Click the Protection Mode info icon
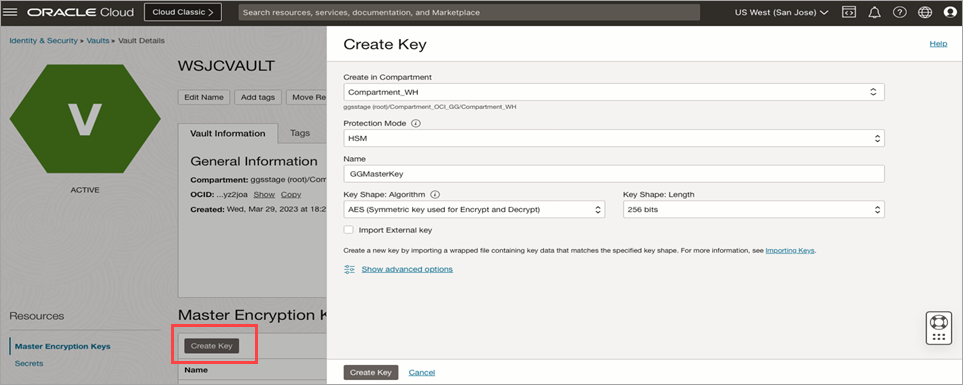The height and width of the screenshot is (385, 963). point(416,123)
